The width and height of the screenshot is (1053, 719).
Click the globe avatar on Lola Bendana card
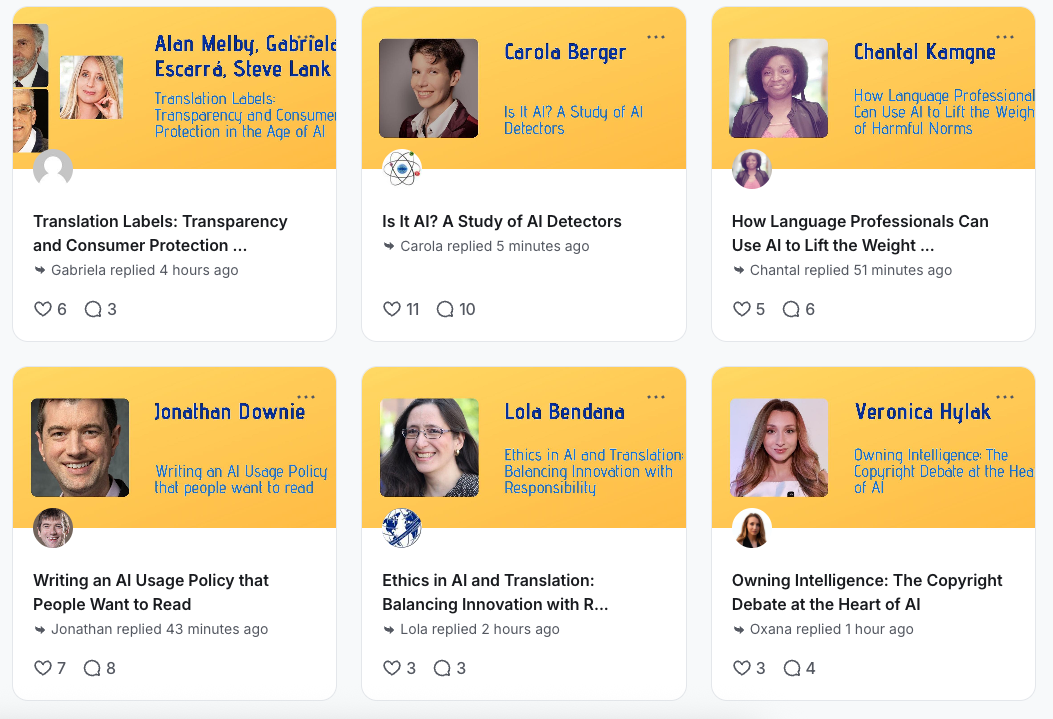tap(402, 528)
